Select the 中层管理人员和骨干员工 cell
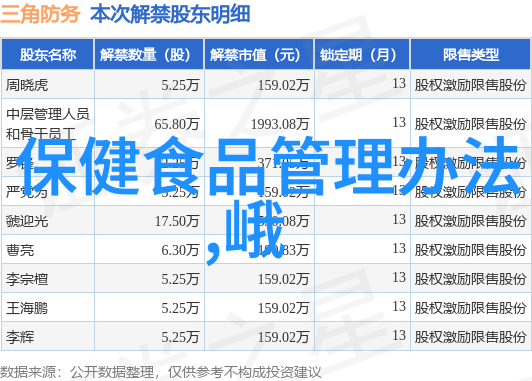The height and width of the screenshot is (381, 532). coord(48,124)
